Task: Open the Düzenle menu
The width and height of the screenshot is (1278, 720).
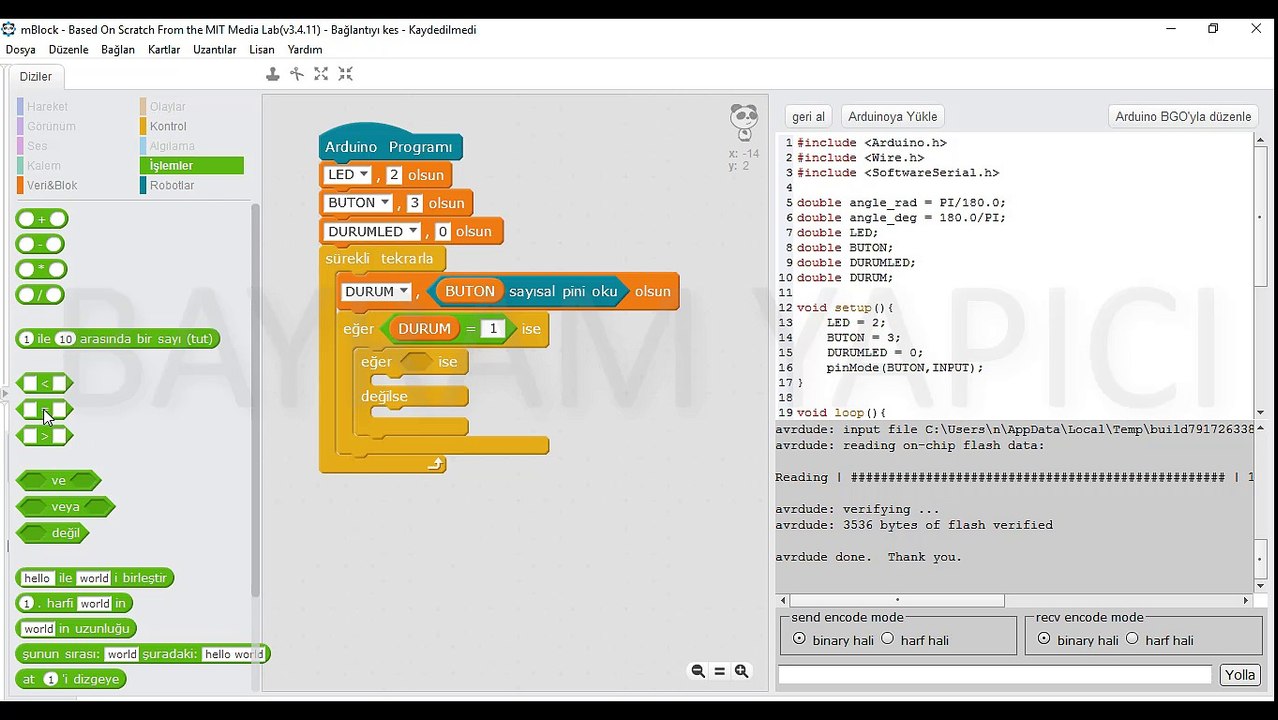Action: pyautogui.click(x=68, y=49)
